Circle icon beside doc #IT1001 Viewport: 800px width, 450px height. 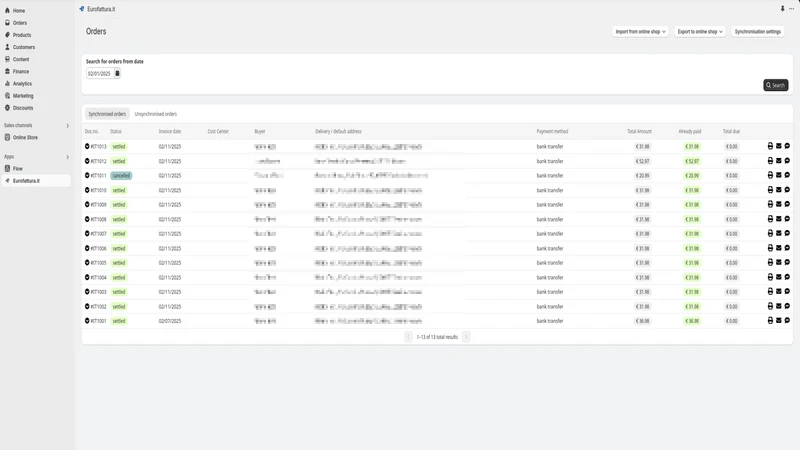(x=87, y=321)
